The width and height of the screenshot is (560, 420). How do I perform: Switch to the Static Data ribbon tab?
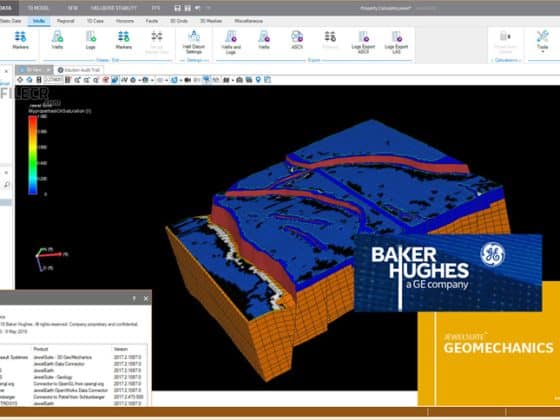point(11,21)
